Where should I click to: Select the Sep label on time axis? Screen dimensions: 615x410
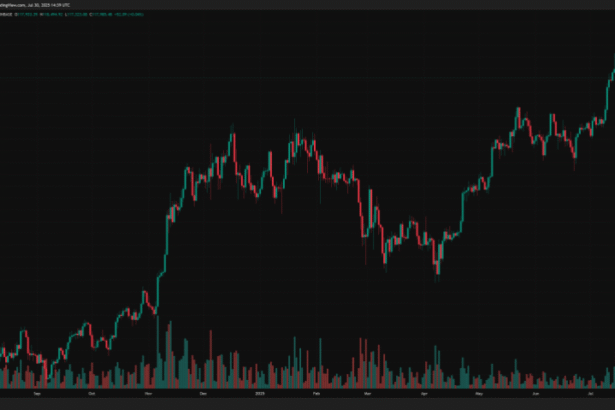38,395
